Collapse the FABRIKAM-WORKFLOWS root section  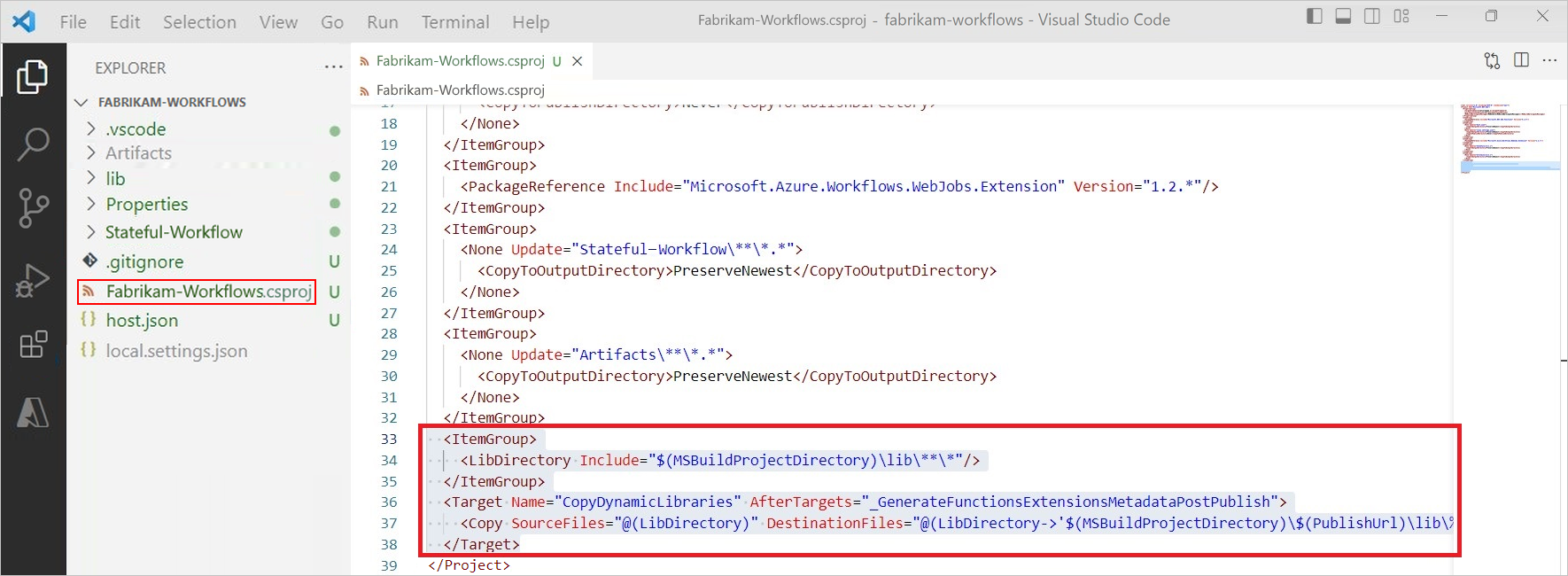[x=82, y=103]
